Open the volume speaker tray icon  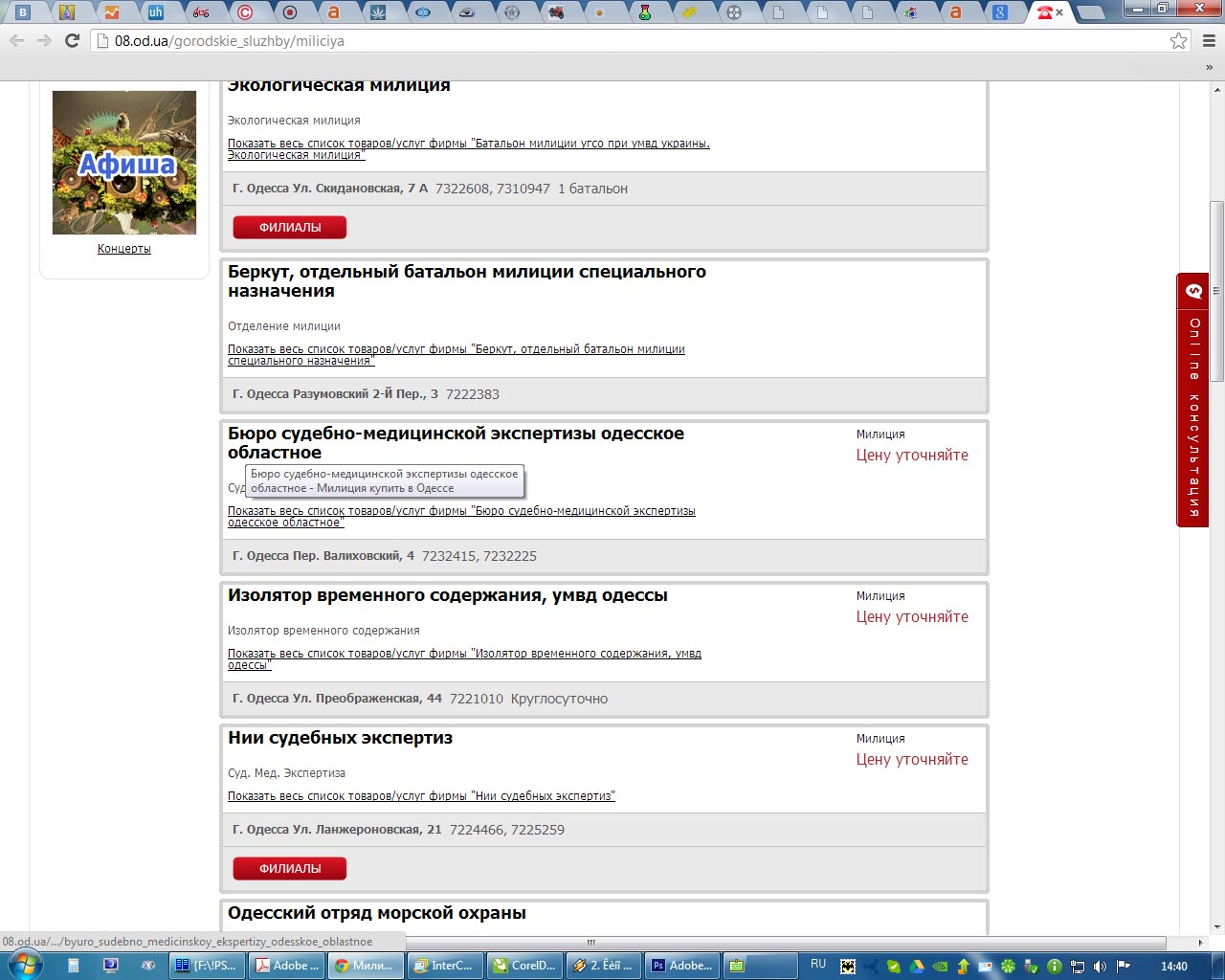(x=1100, y=967)
